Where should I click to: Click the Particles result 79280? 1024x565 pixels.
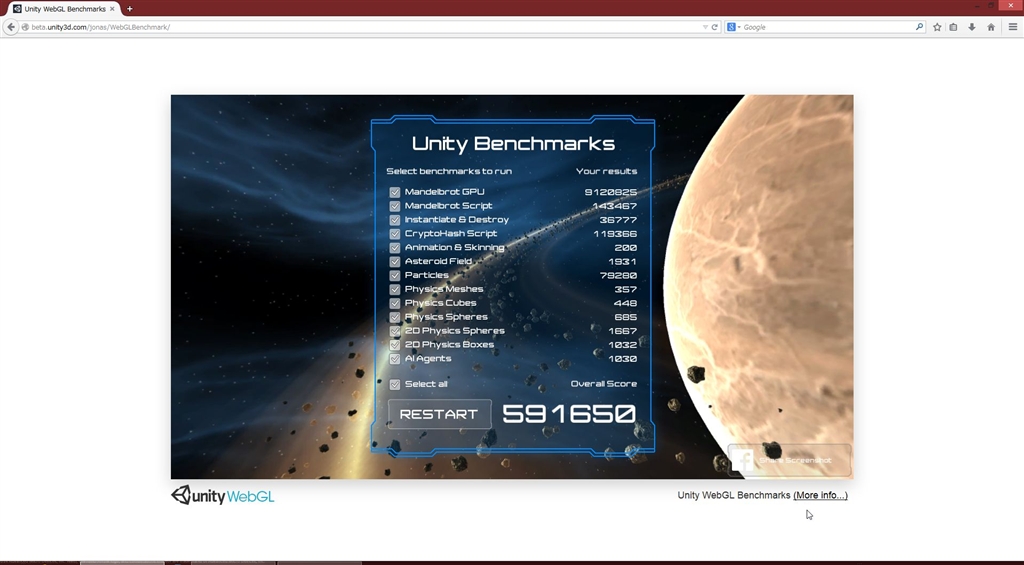tap(618, 276)
